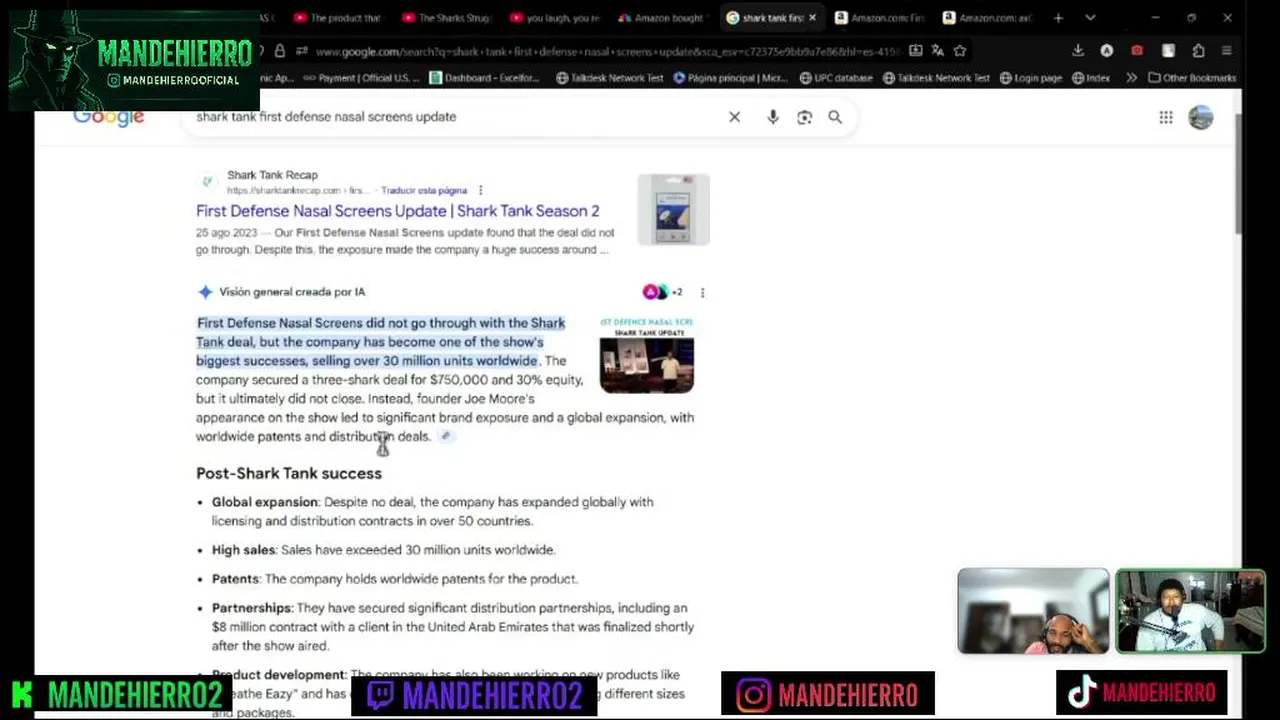
Task: Open the Shark Tank Recap result options menu
Action: (480, 190)
